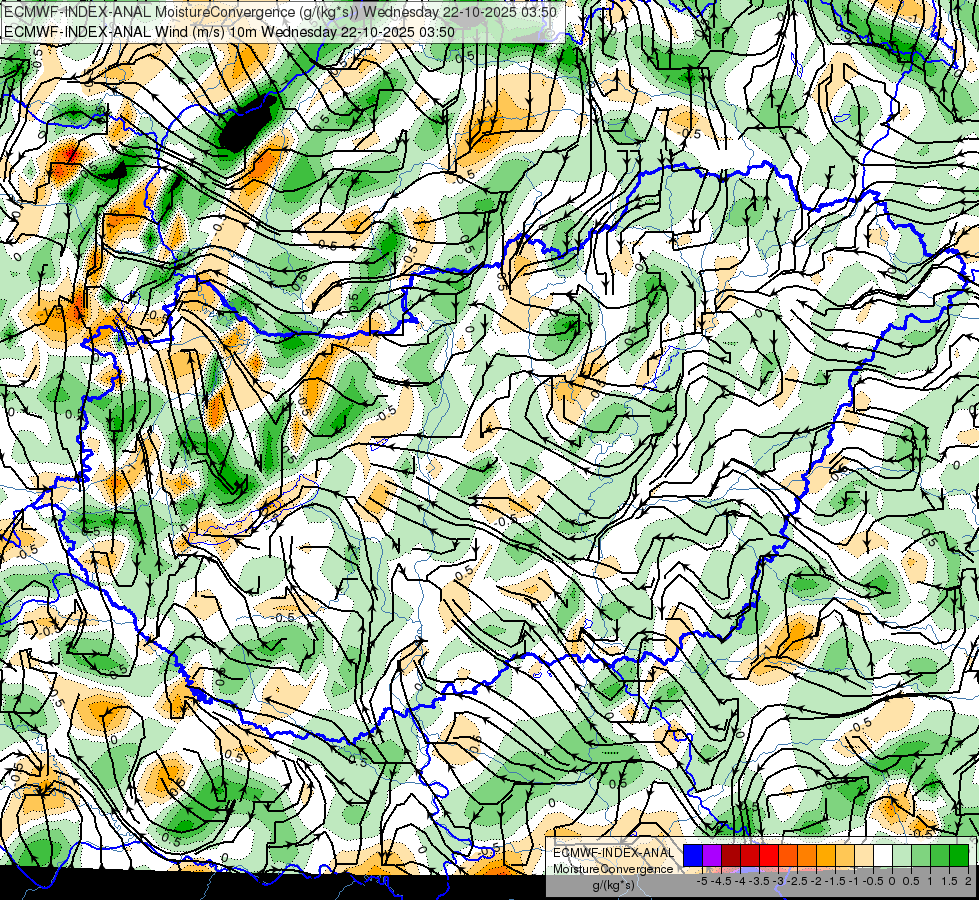979x900 pixels.
Task: Click the '-2.5' legend tick label
Action: [x=797, y=881]
